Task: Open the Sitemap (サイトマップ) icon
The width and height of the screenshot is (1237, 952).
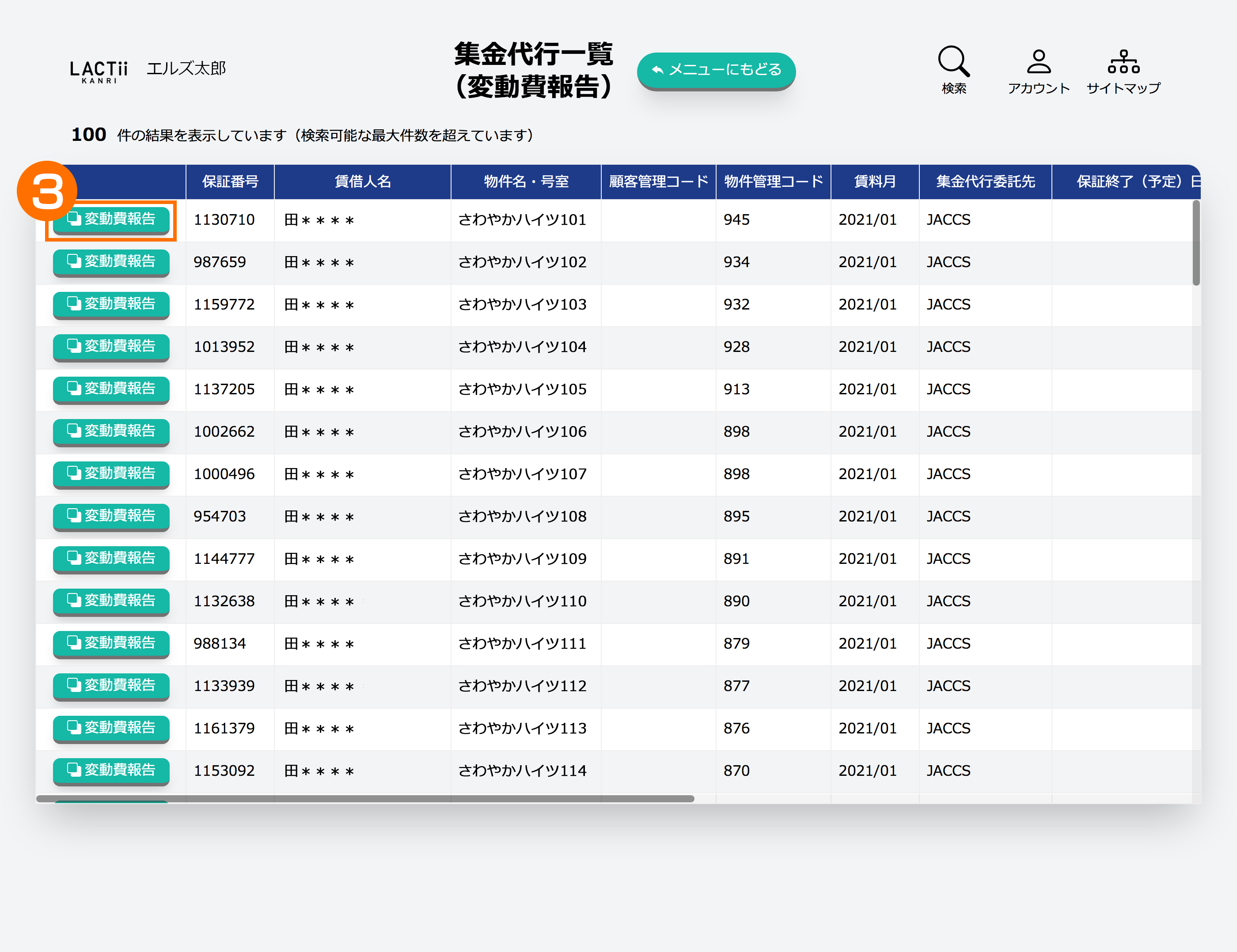Action: click(1123, 62)
